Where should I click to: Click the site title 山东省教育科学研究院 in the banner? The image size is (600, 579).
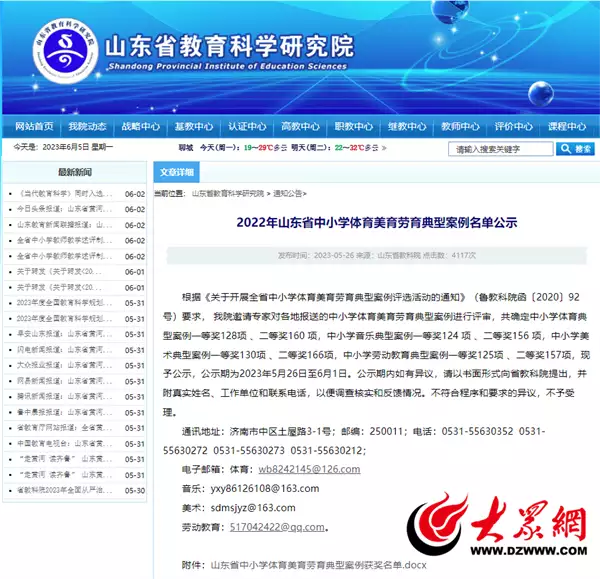point(230,46)
